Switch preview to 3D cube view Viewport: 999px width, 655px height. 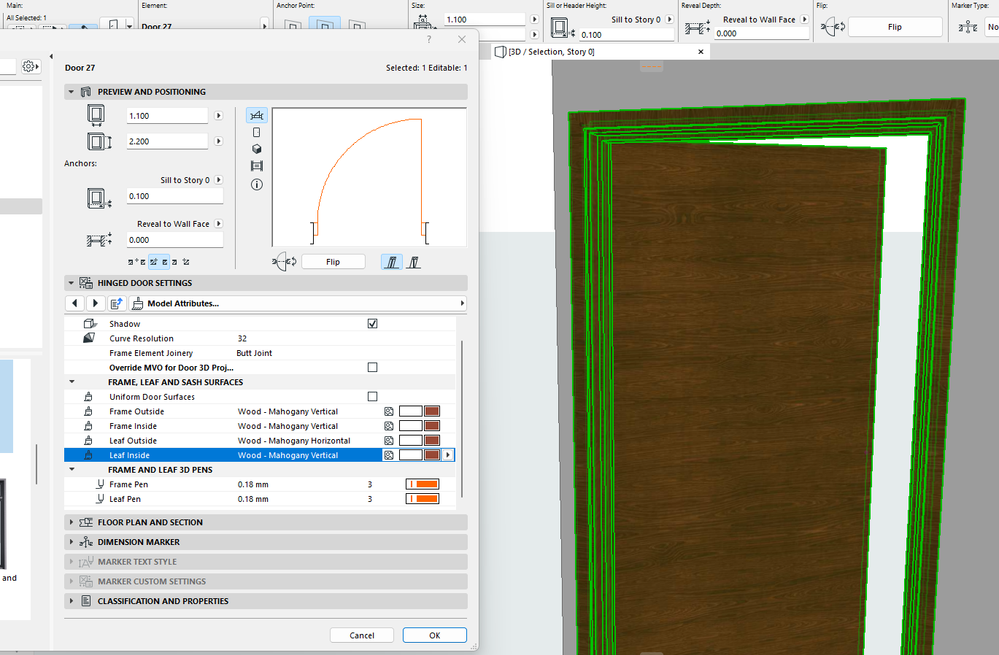point(256,149)
